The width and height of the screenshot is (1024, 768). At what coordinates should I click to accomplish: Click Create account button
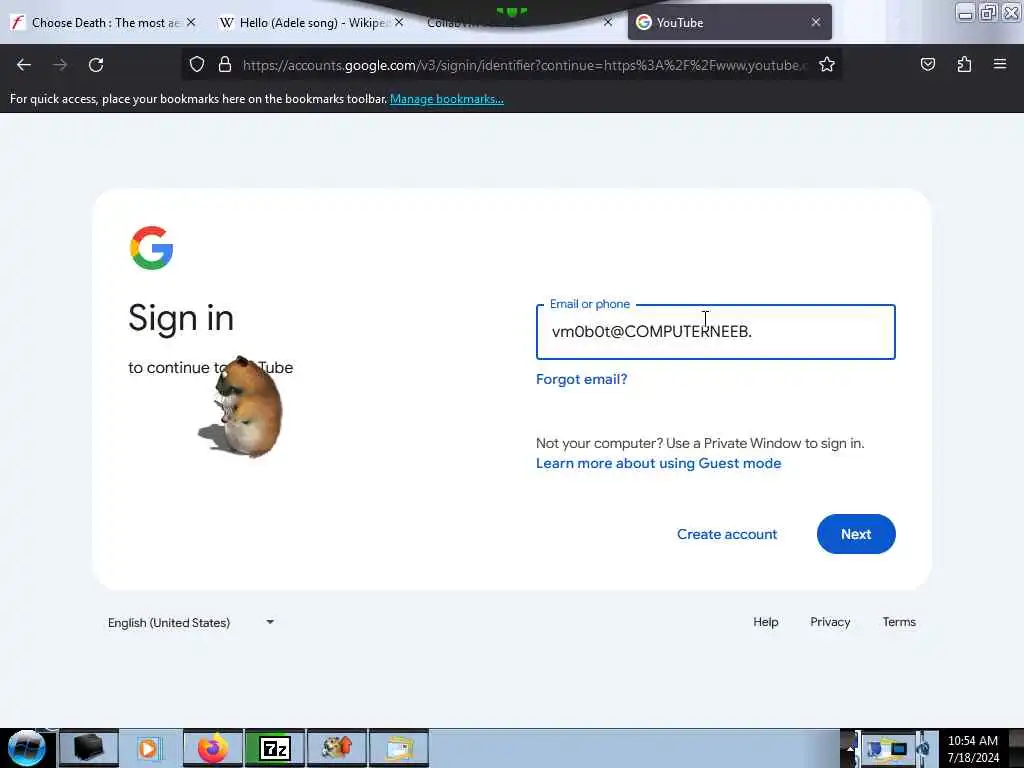[727, 534]
